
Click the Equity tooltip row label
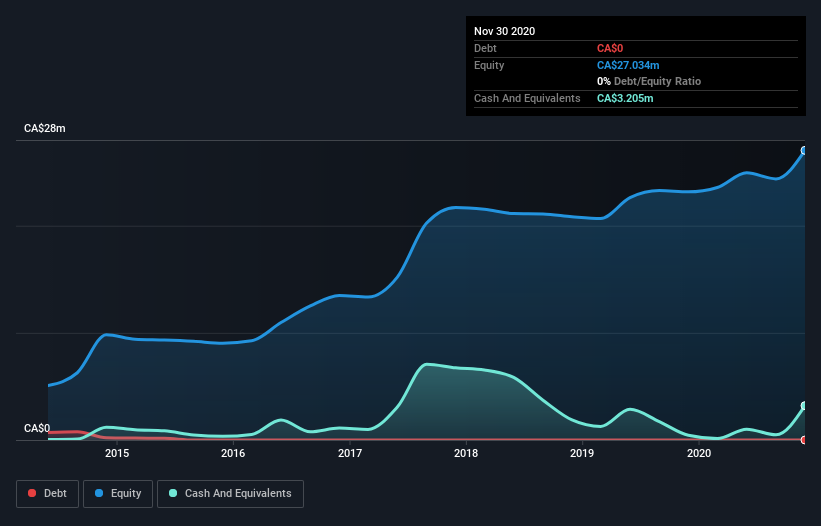[489, 65]
